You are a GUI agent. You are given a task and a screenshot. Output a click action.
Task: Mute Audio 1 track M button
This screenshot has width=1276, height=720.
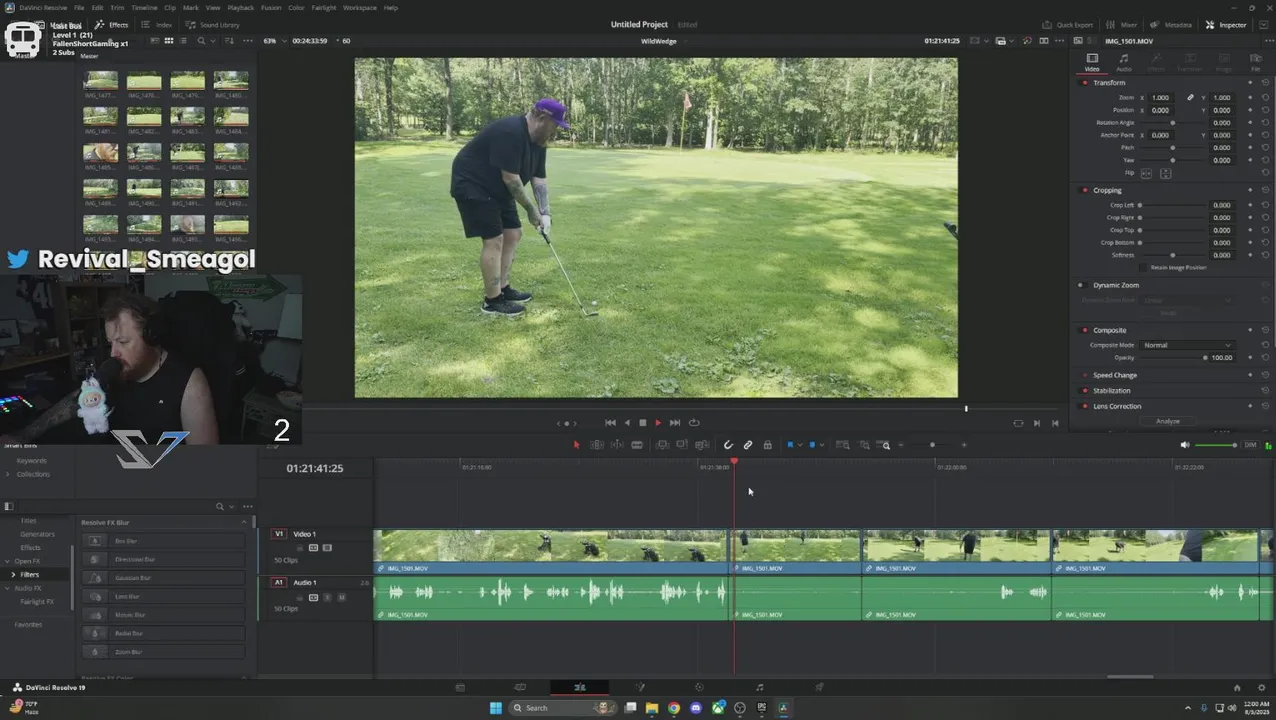pyautogui.click(x=341, y=597)
